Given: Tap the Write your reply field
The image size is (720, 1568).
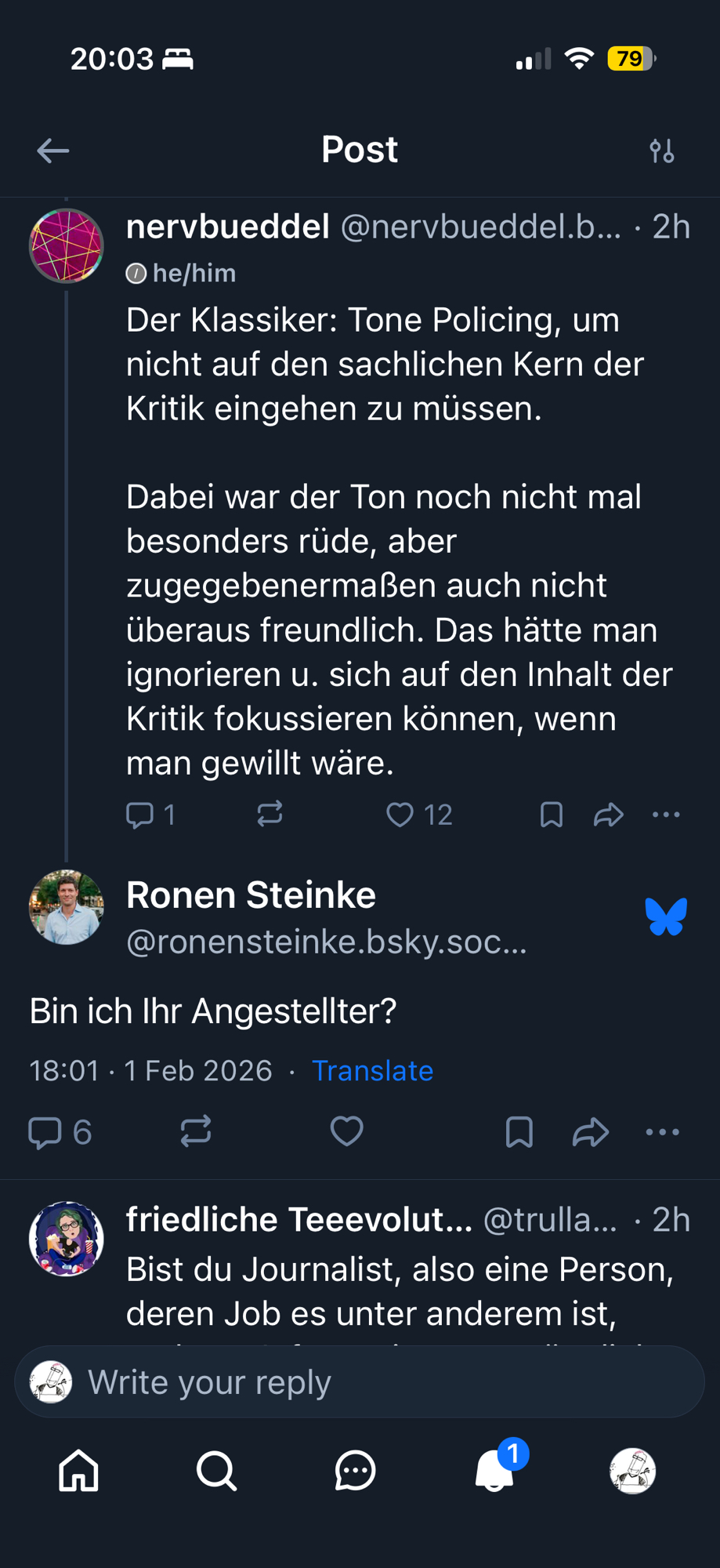Looking at the screenshot, I should coord(360,1382).
